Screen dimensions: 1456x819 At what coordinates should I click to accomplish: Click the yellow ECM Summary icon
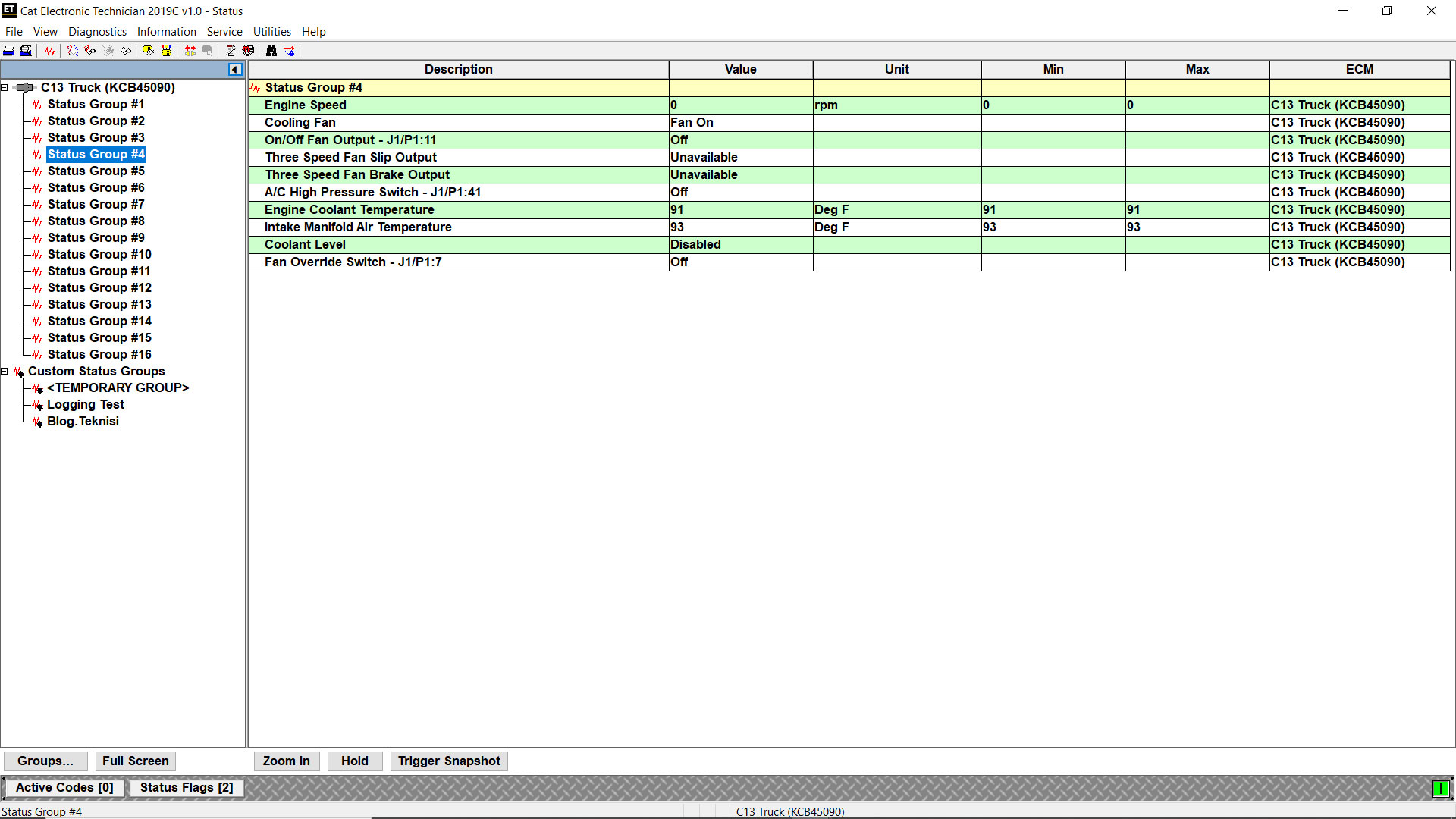coord(148,51)
